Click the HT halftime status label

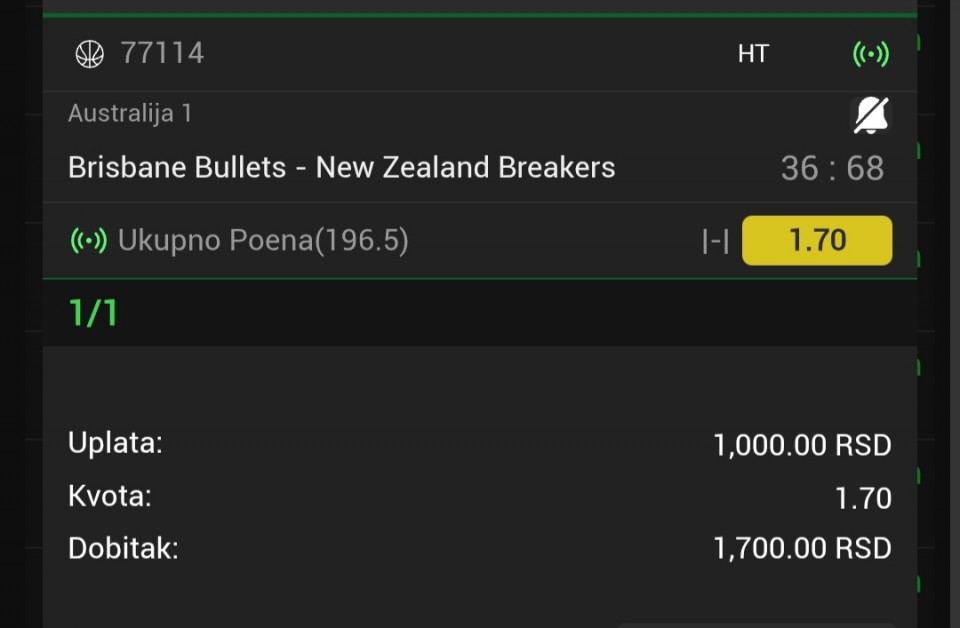[x=753, y=54]
